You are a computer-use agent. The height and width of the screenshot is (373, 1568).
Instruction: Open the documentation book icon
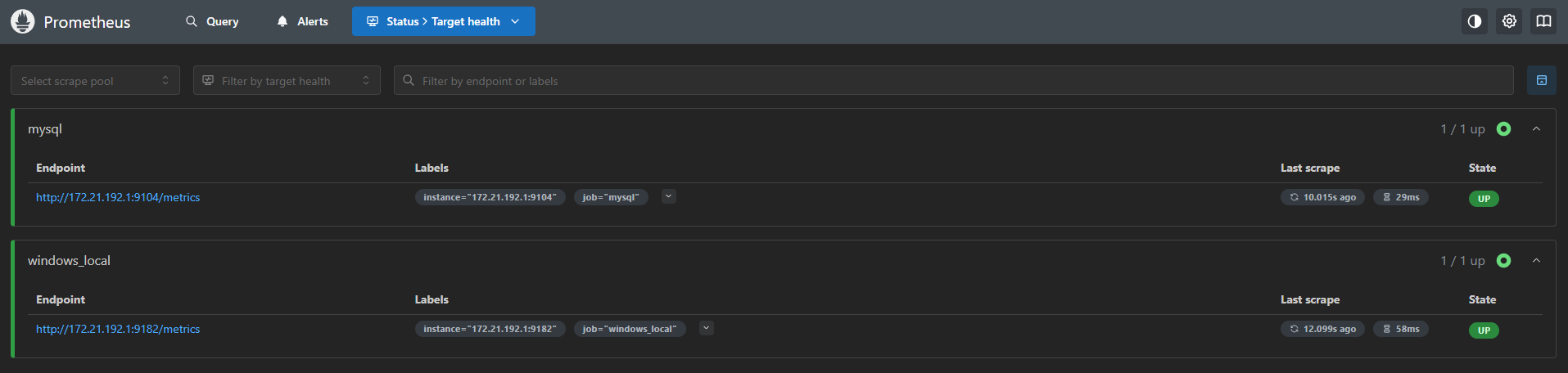(1543, 21)
